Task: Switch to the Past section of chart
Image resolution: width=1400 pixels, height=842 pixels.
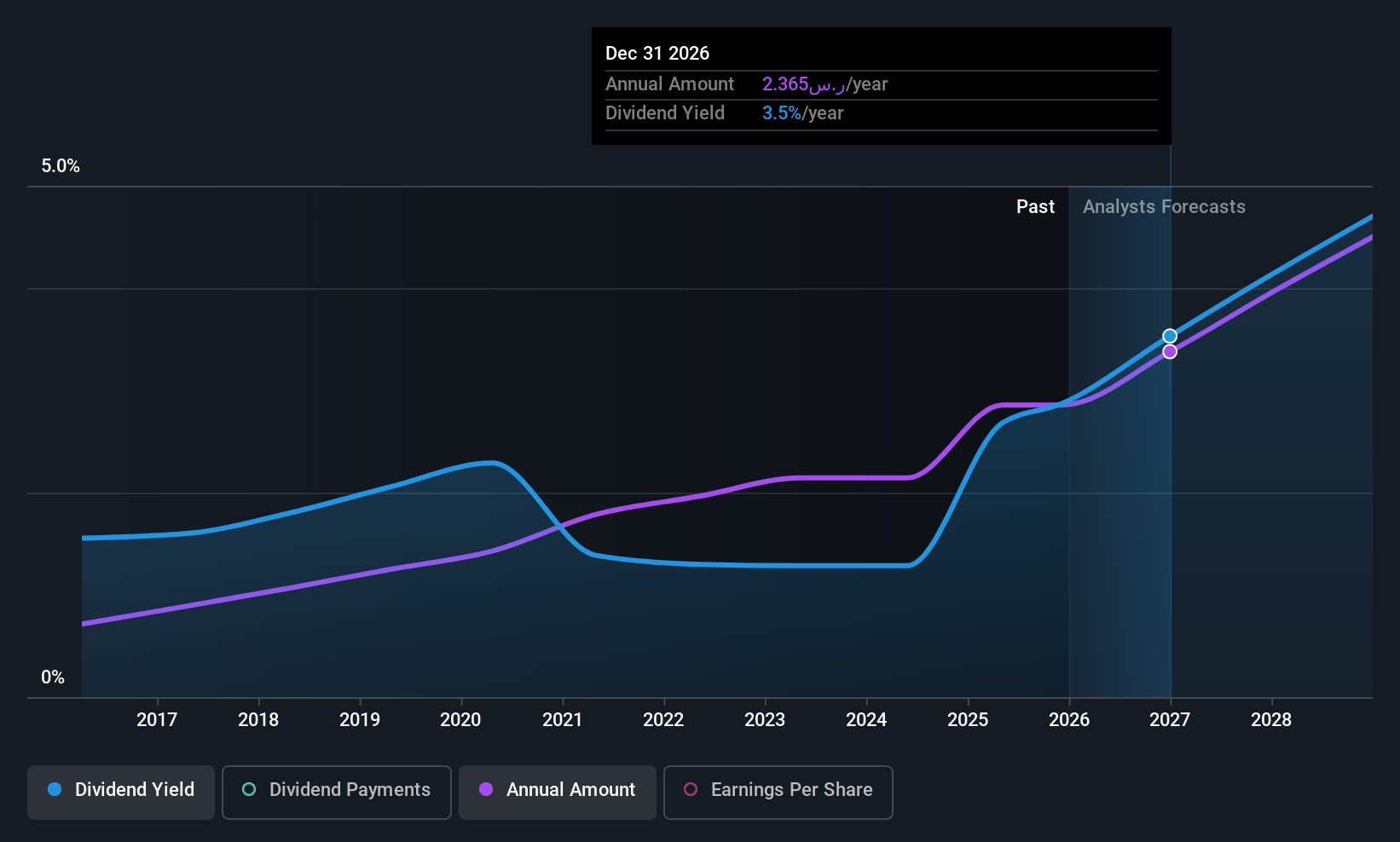Action: (1035, 206)
